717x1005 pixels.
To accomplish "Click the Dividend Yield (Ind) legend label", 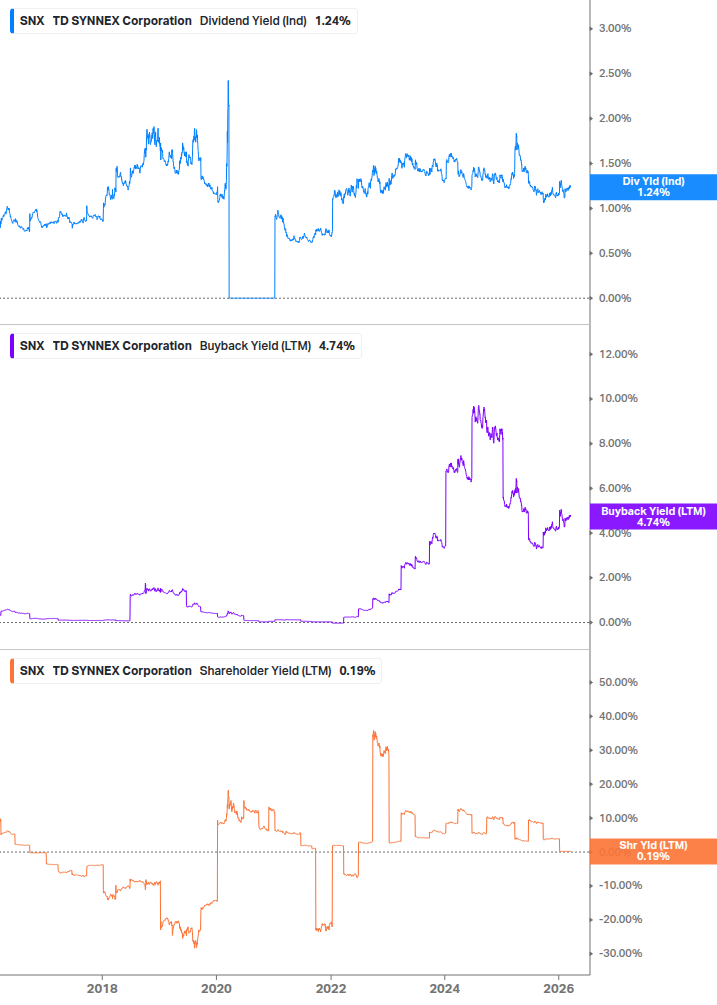I will coord(253,21).
